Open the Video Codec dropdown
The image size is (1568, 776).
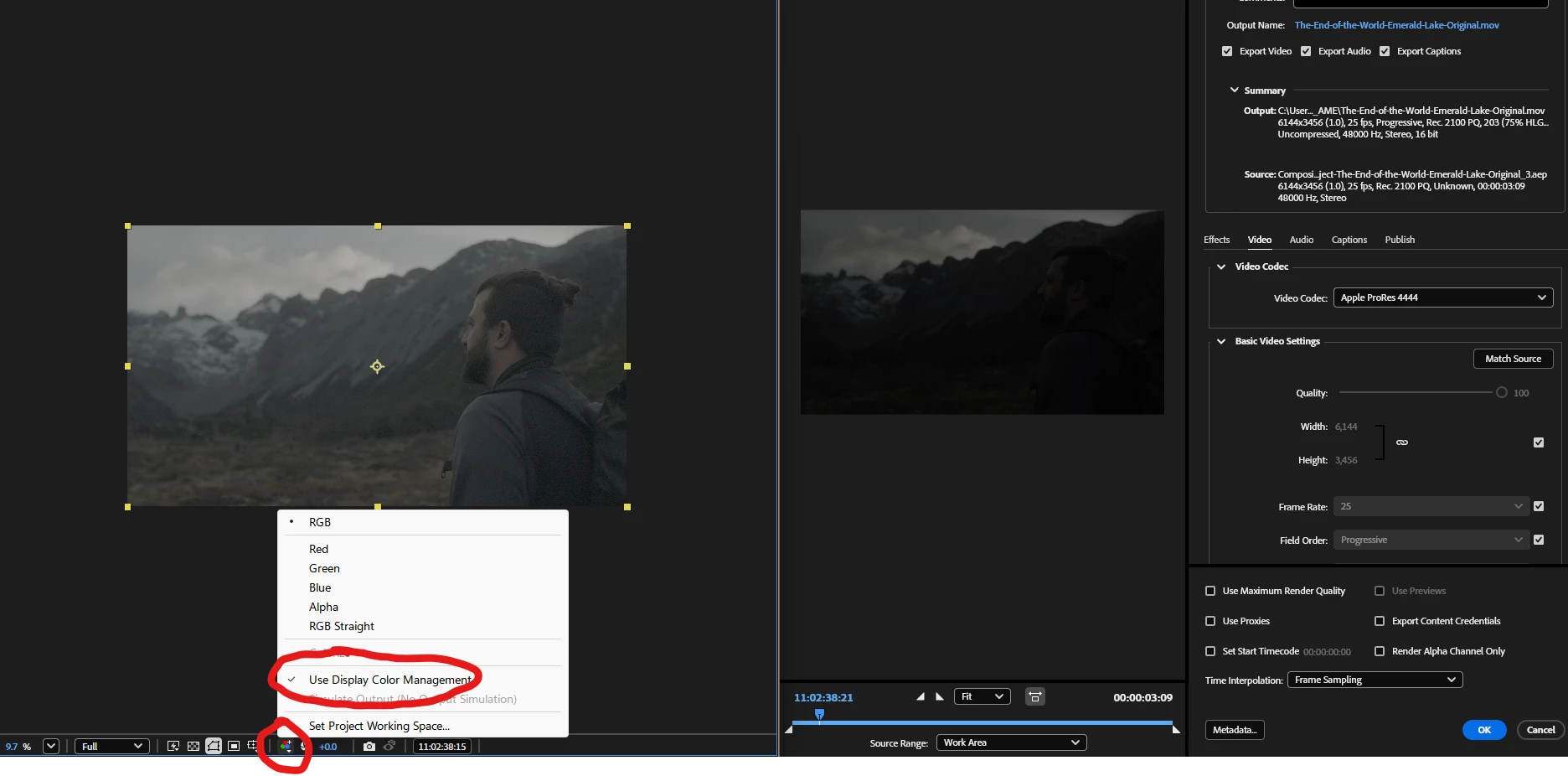(x=1443, y=297)
